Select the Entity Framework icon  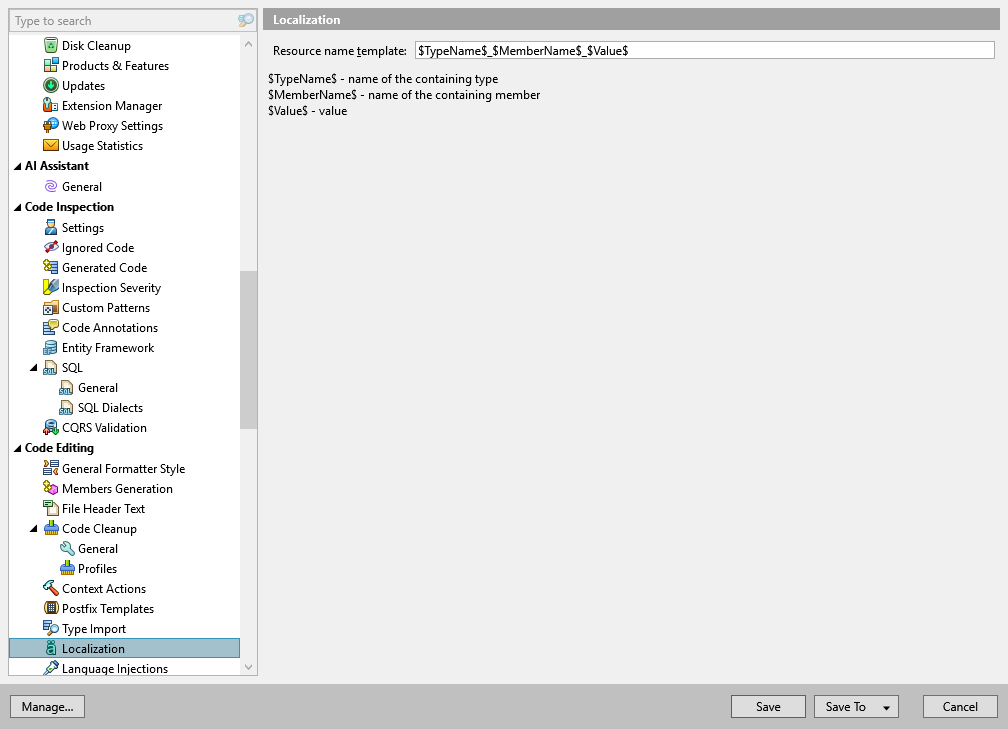49,347
